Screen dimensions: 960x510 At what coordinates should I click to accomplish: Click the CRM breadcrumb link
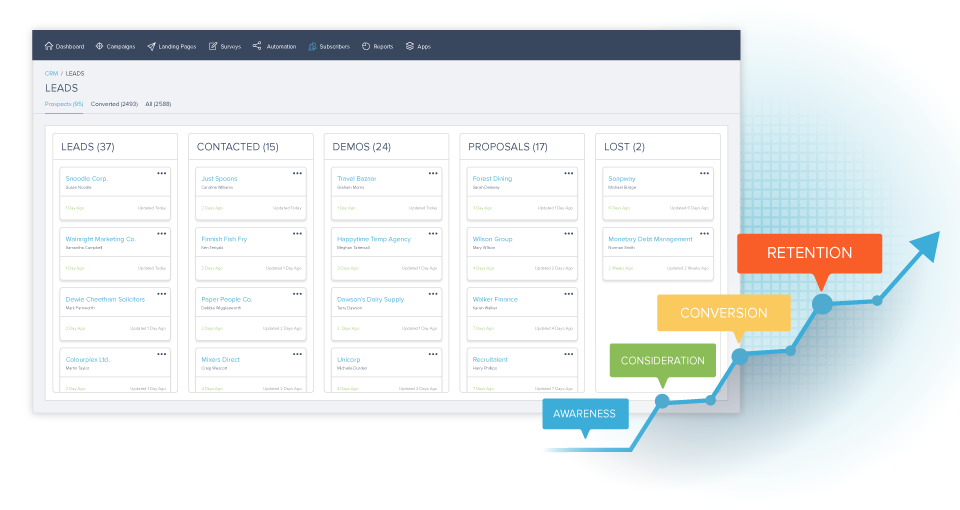click(51, 73)
